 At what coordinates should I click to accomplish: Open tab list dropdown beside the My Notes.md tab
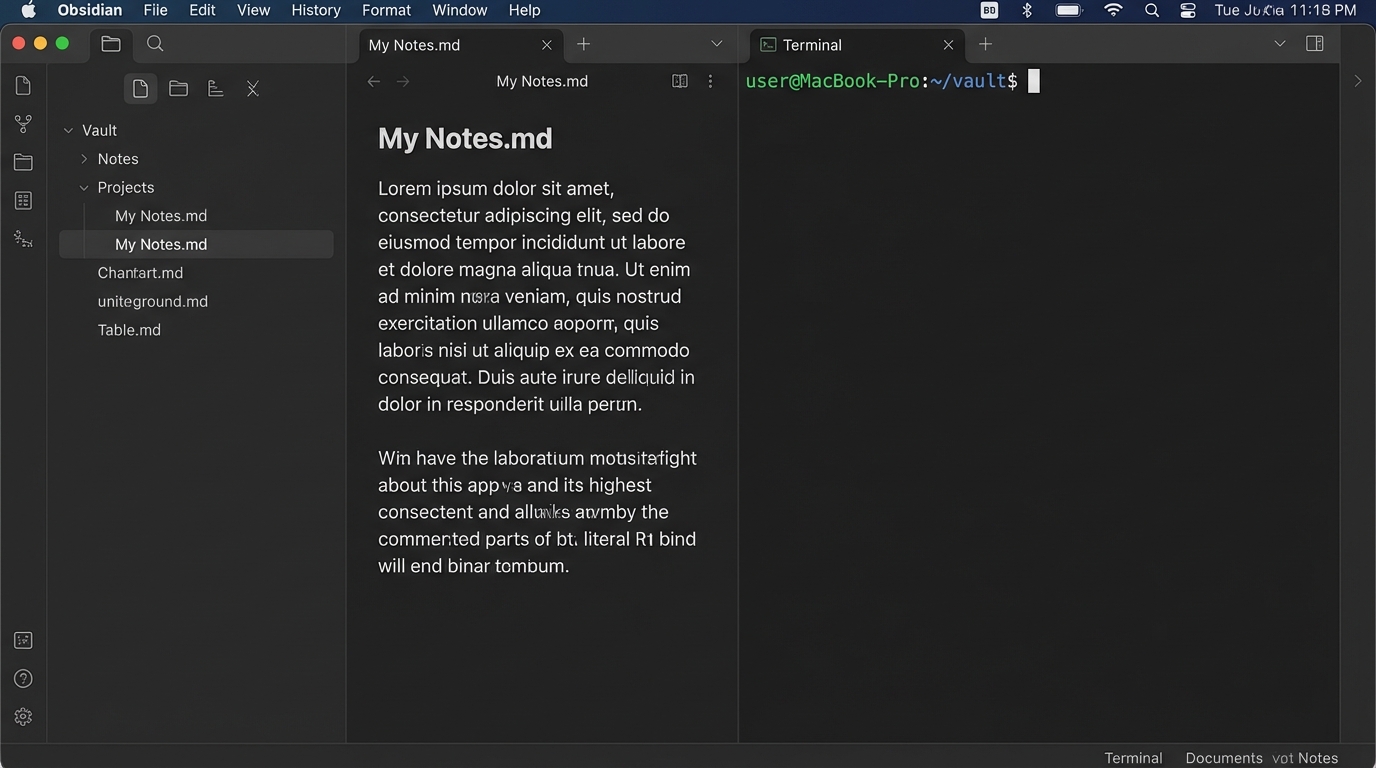coord(716,44)
